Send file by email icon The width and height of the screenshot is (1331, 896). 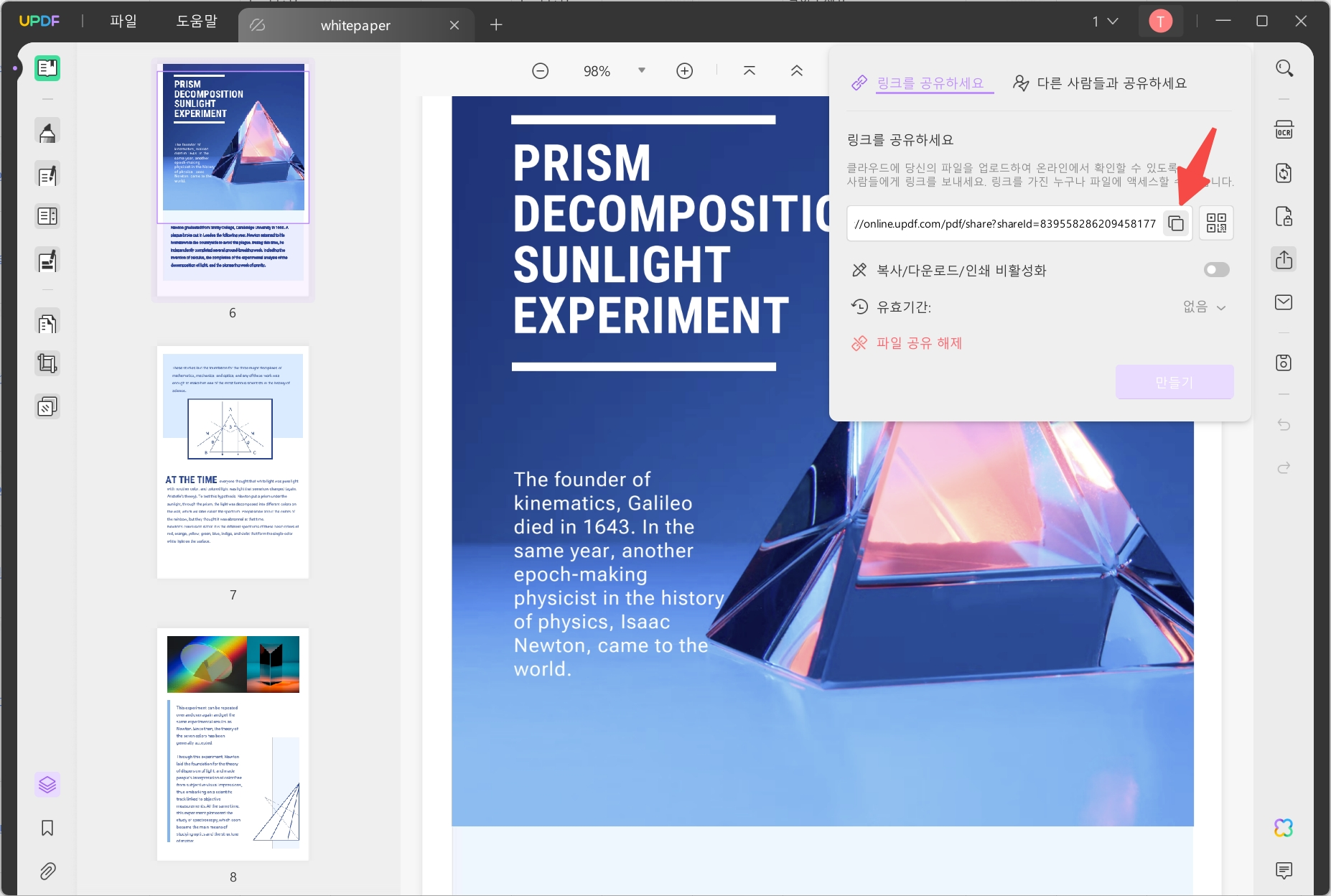(x=1284, y=302)
